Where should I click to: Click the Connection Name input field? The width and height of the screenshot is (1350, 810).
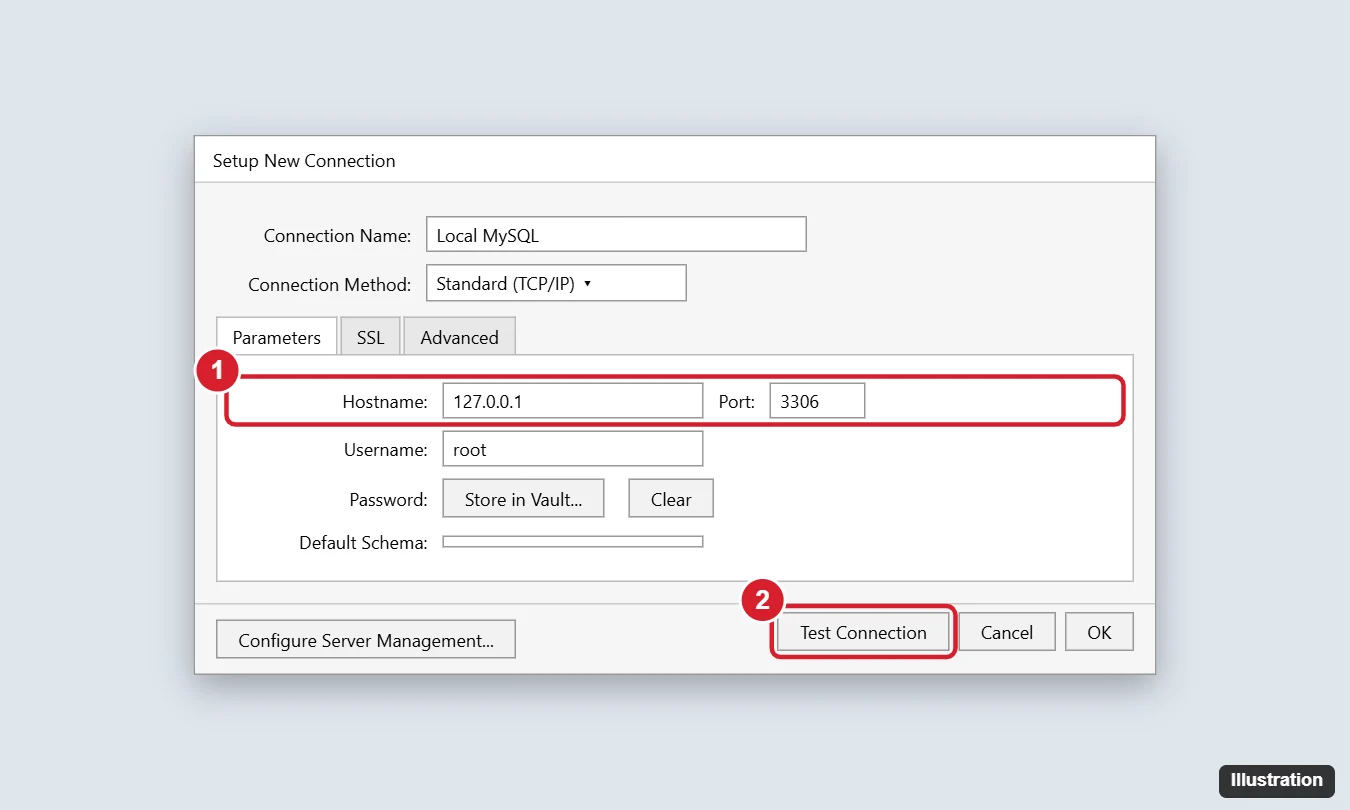click(615, 235)
